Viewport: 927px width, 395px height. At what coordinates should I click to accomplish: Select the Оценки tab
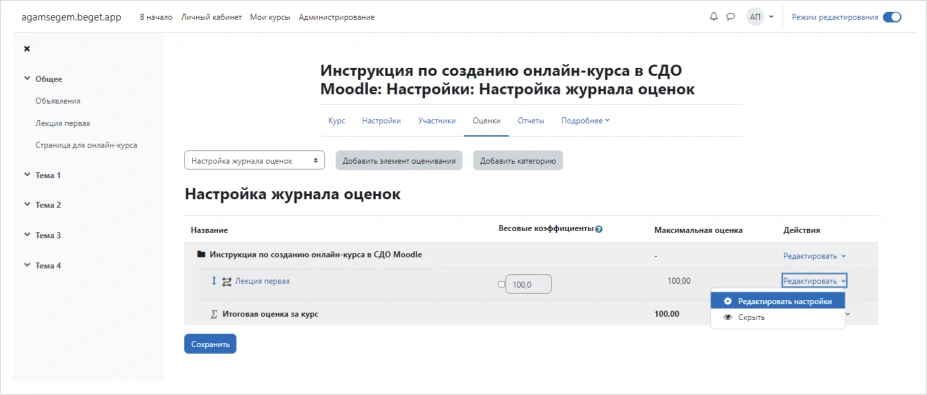click(487, 121)
